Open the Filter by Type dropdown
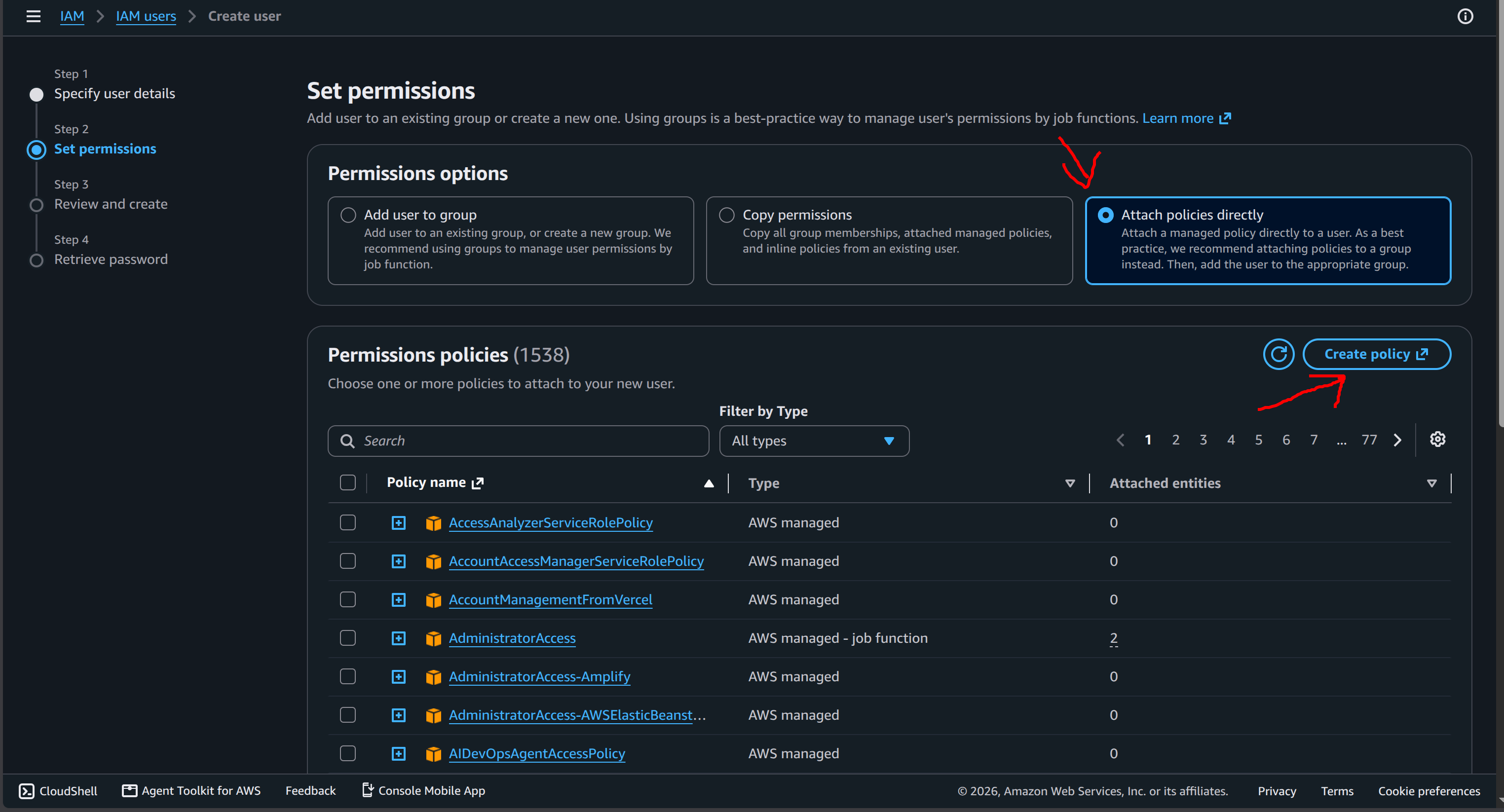The width and height of the screenshot is (1504, 812). [x=814, y=441]
